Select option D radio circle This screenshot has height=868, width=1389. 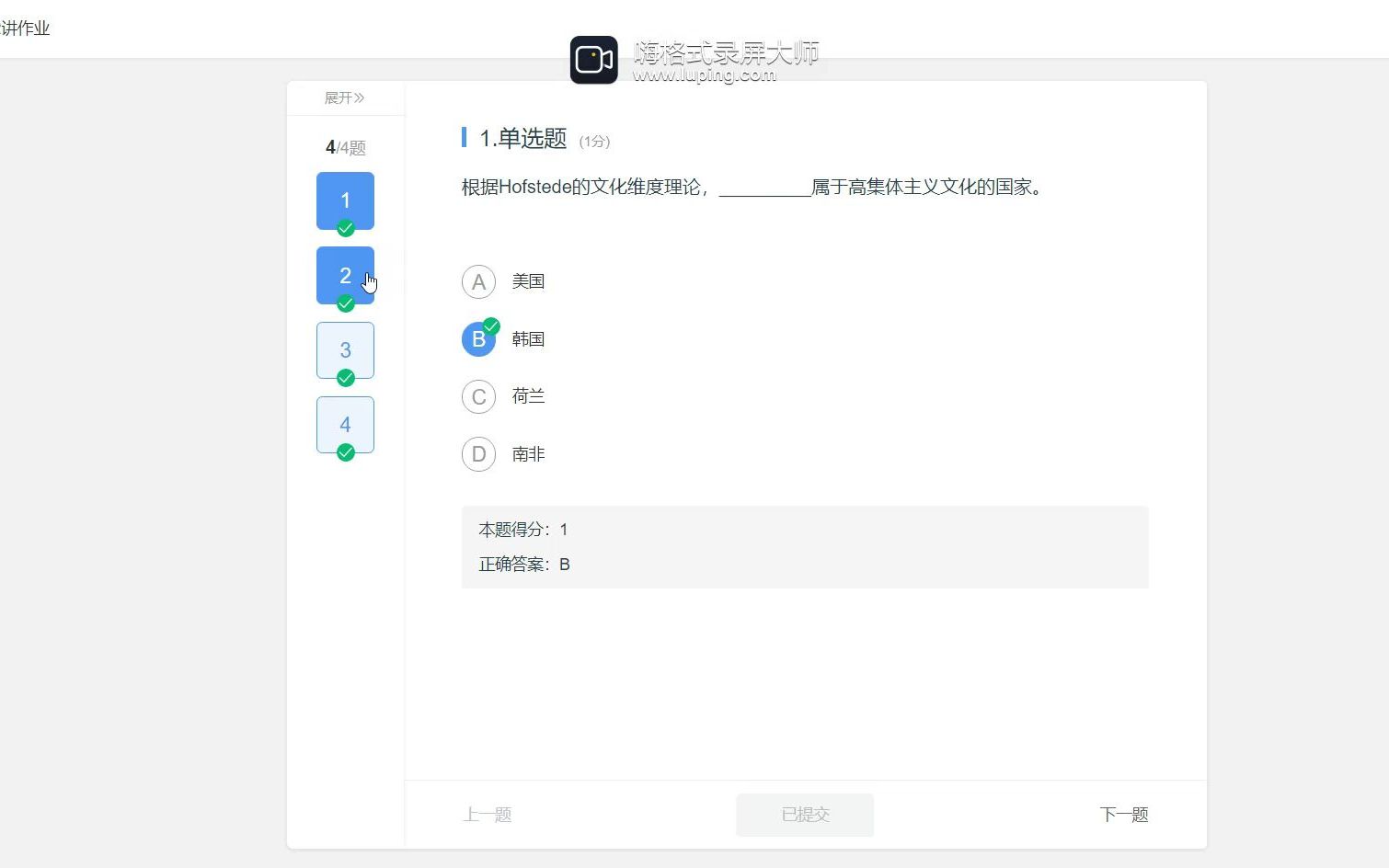pos(478,454)
